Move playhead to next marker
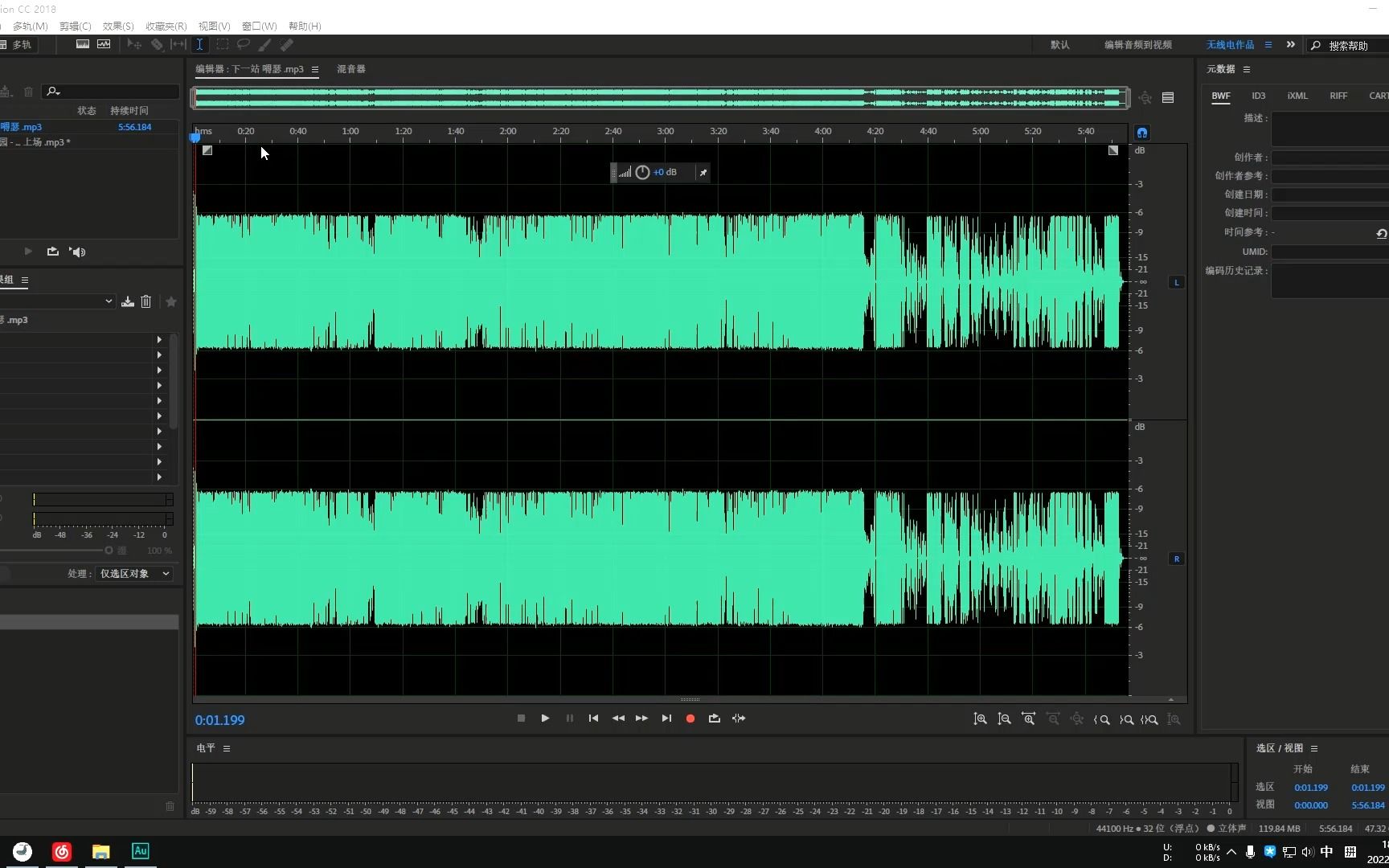Image resolution: width=1389 pixels, height=868 pixels. (x=666, y=719)
